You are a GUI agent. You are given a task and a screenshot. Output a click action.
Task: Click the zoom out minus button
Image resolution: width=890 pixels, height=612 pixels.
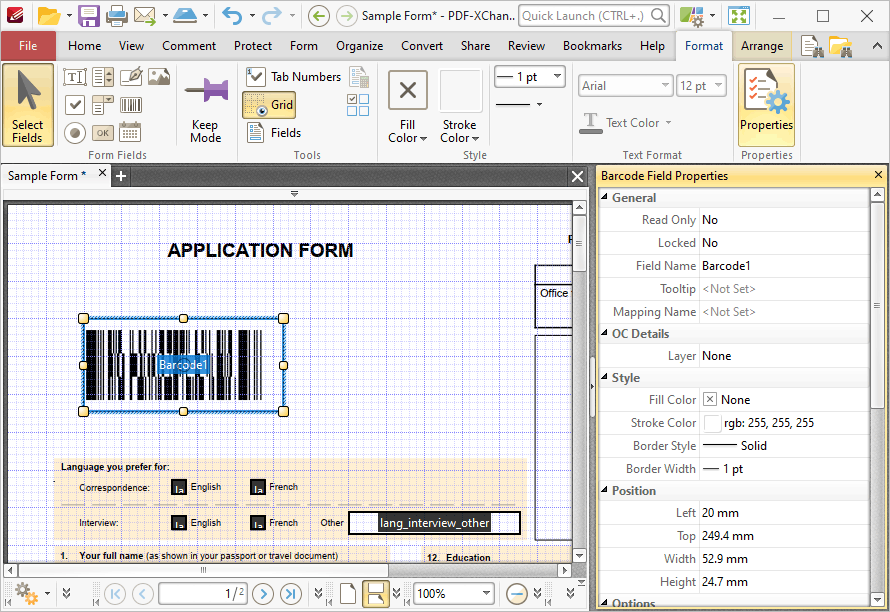[517, 594]
